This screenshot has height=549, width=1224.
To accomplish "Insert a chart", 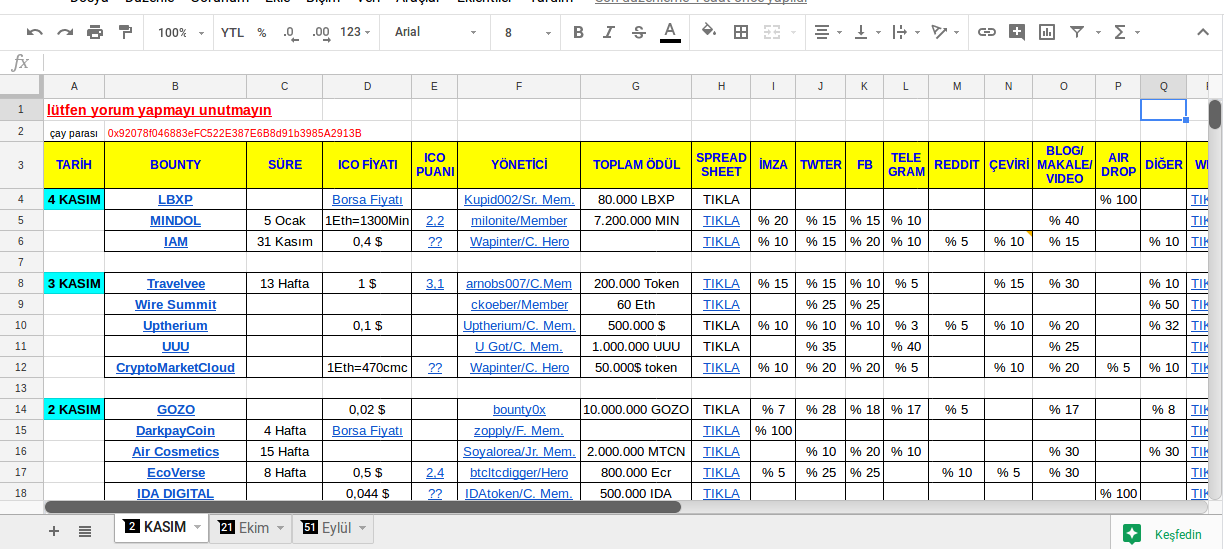I will click(1047, 32).
